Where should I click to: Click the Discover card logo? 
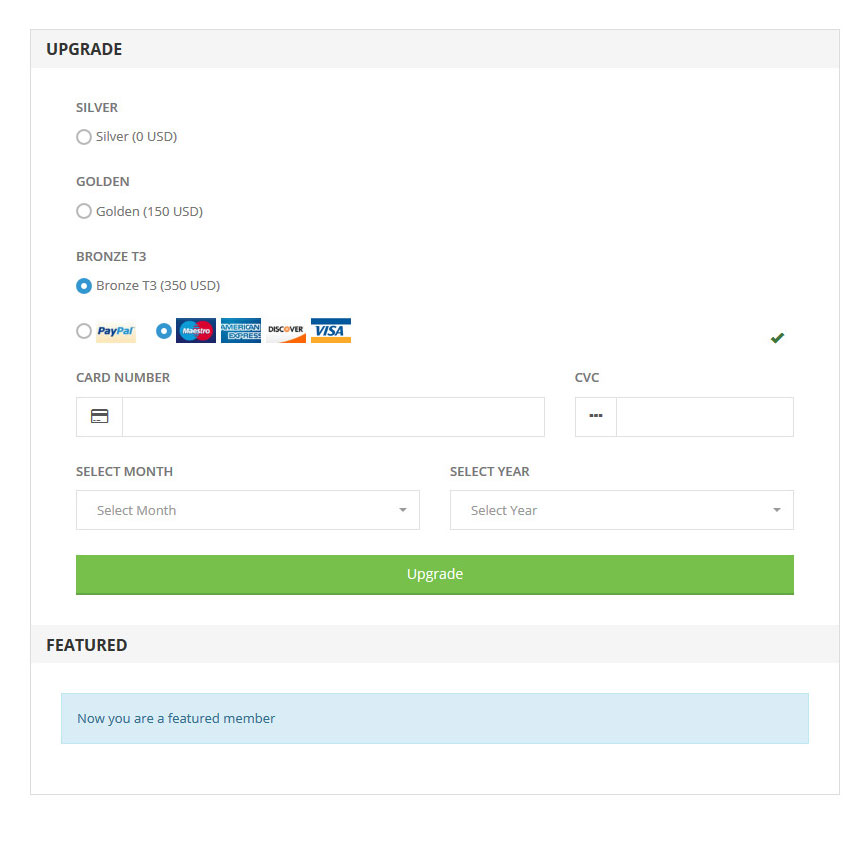coord(286,331)
